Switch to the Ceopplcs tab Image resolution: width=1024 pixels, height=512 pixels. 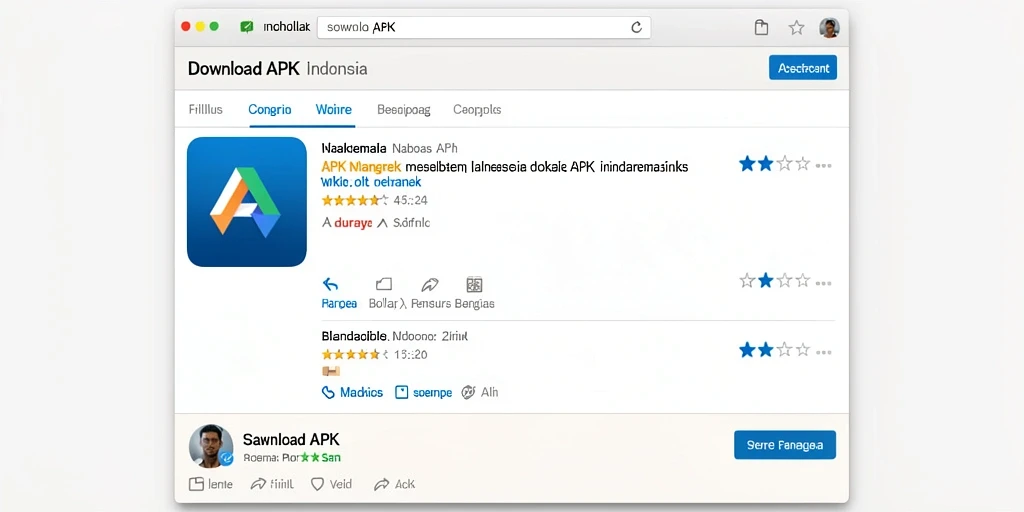tap(477, 110)
